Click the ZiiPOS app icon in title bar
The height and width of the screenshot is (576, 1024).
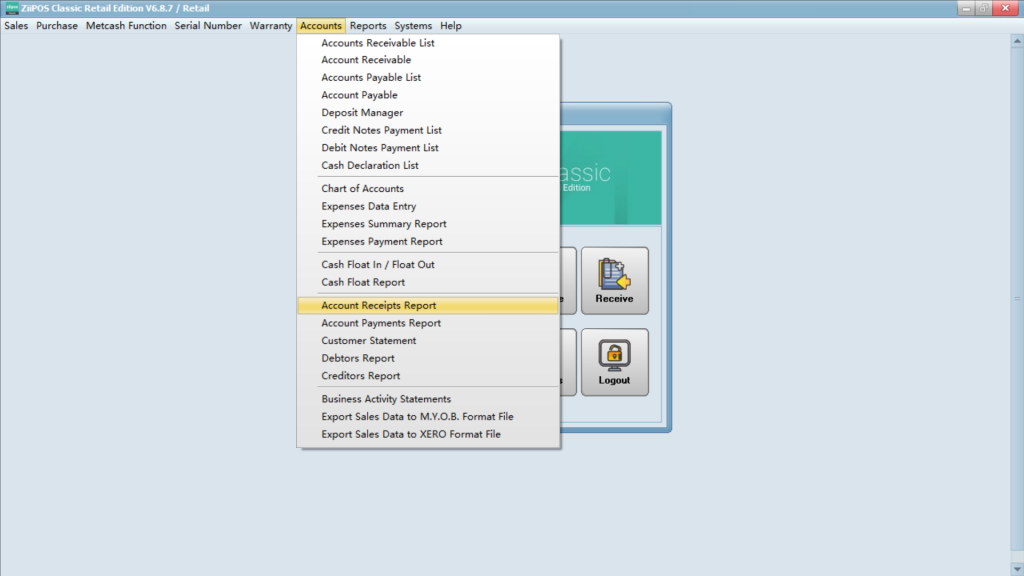pyautogui.click(x=11, y=8)
